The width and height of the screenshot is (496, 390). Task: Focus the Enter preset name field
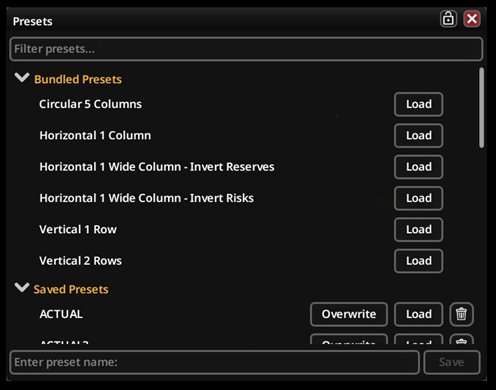pyautogui.click(x=215, y=362)
